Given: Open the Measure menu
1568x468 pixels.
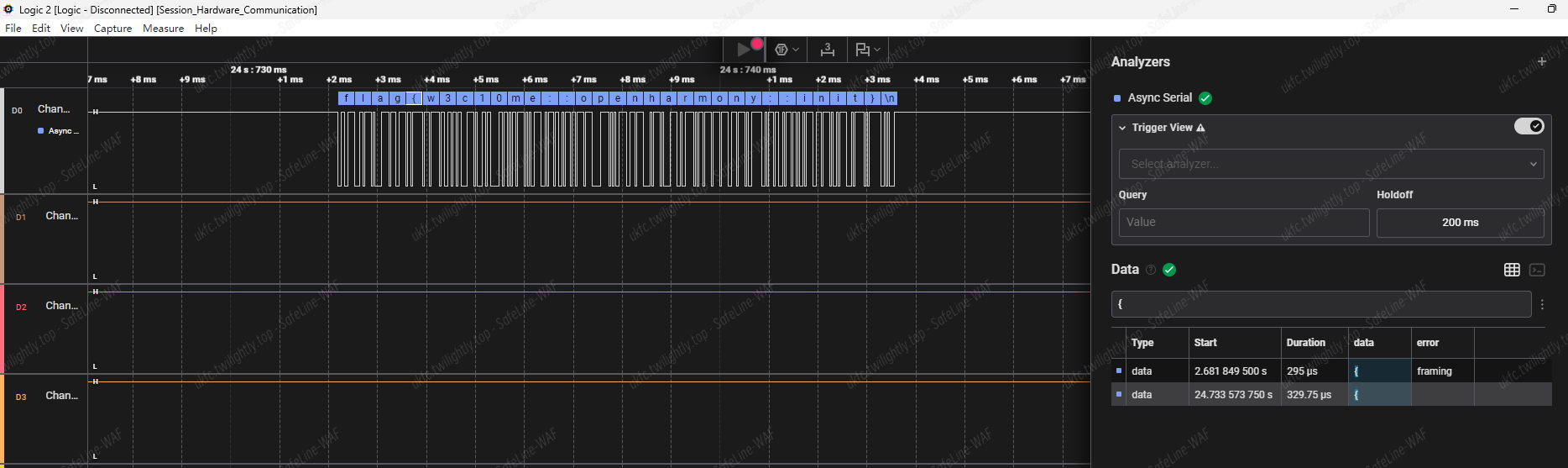Looking at the screenshot, I should pos(163,28).
